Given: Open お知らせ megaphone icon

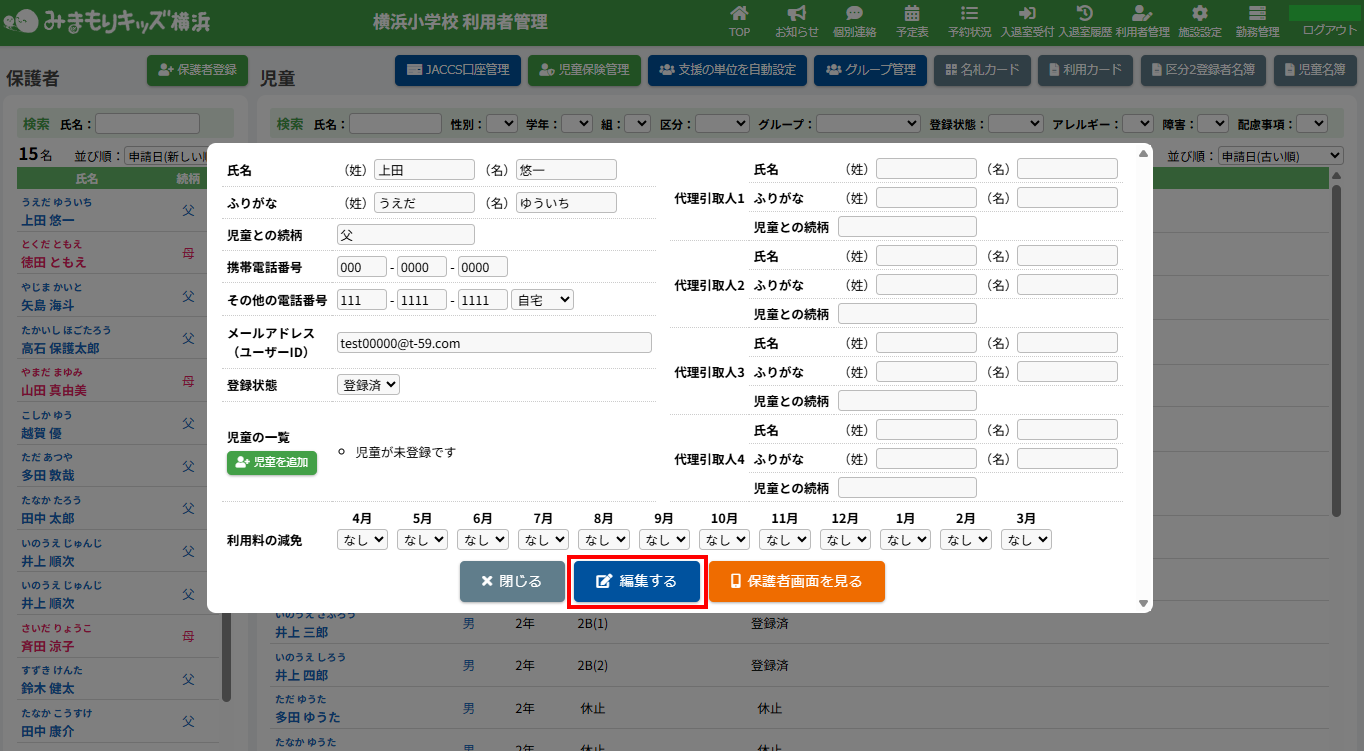Looking at the screenshot, I should pyautogui.click(x=797, y=14).
